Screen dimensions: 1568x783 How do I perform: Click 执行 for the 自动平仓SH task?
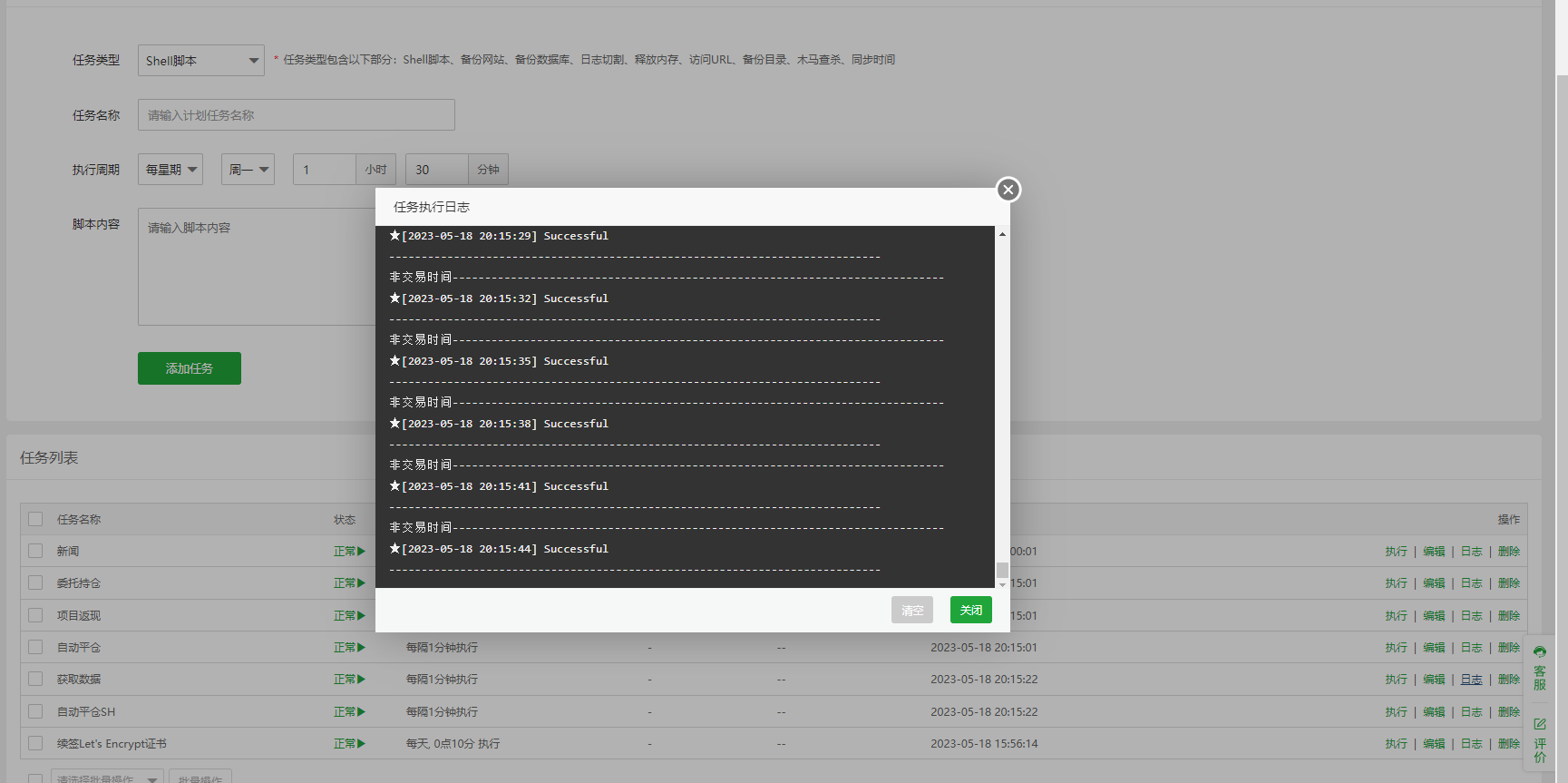point(1397,712)
